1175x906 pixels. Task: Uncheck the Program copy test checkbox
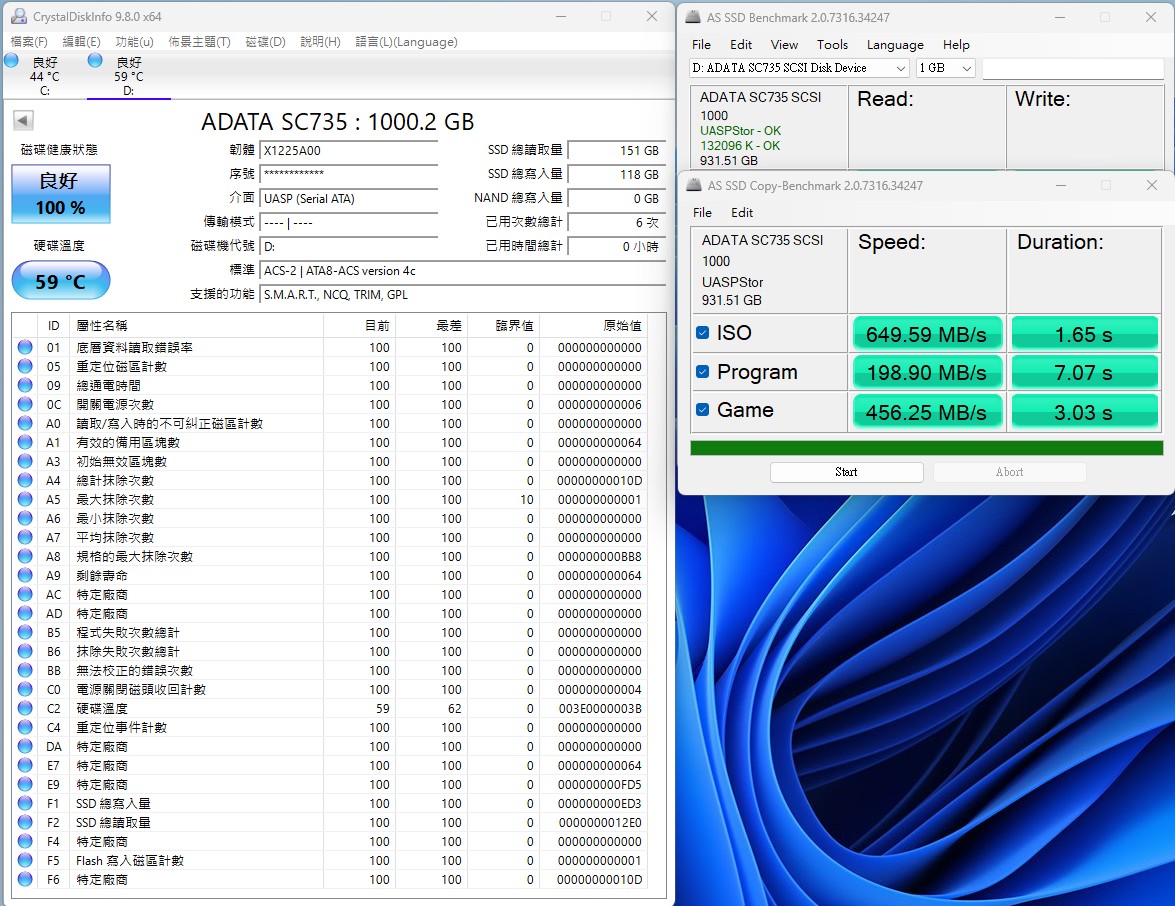[702, 371]
